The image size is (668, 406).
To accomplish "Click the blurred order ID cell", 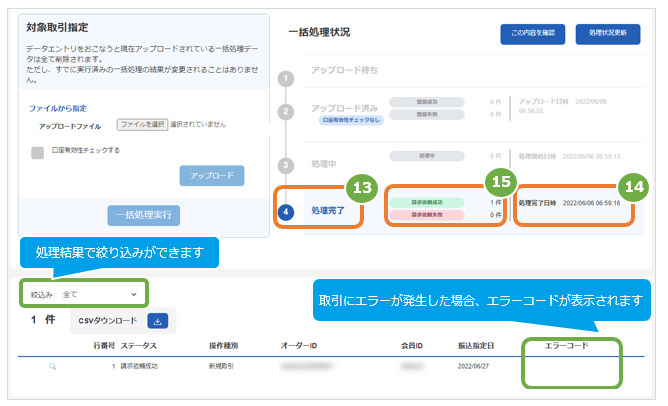I will (x=306, y=366).
